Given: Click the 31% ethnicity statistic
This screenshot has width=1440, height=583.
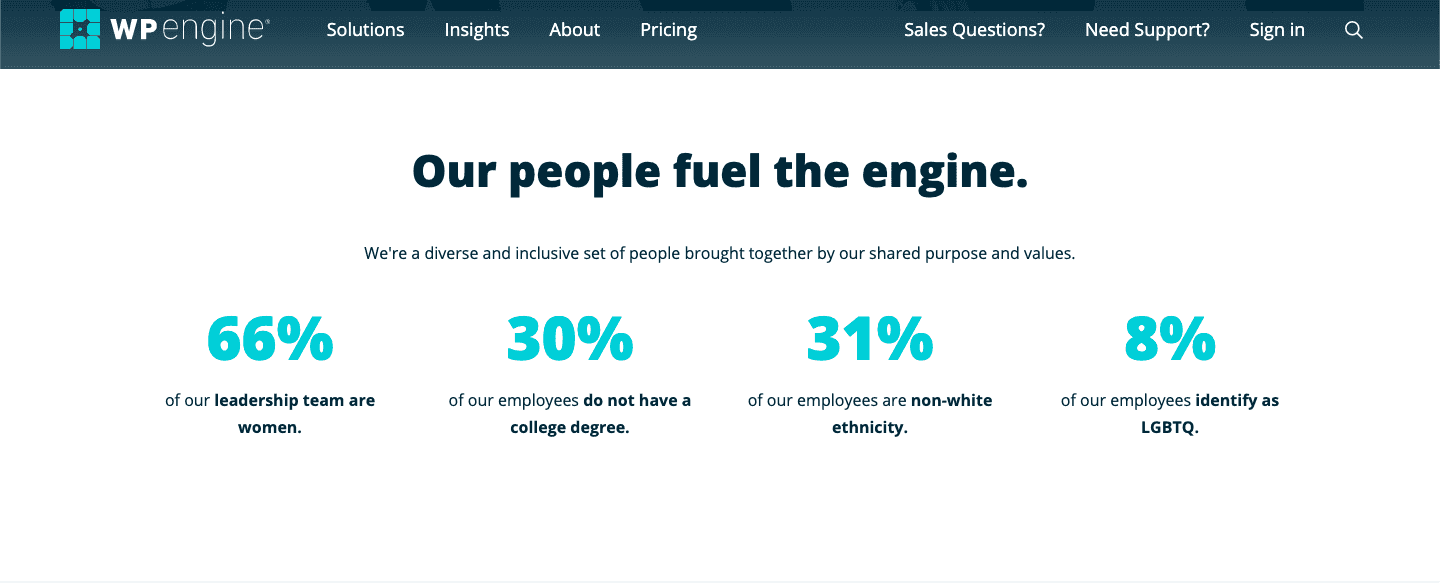Looking at the screenshot, I should [x=869, y=339].
